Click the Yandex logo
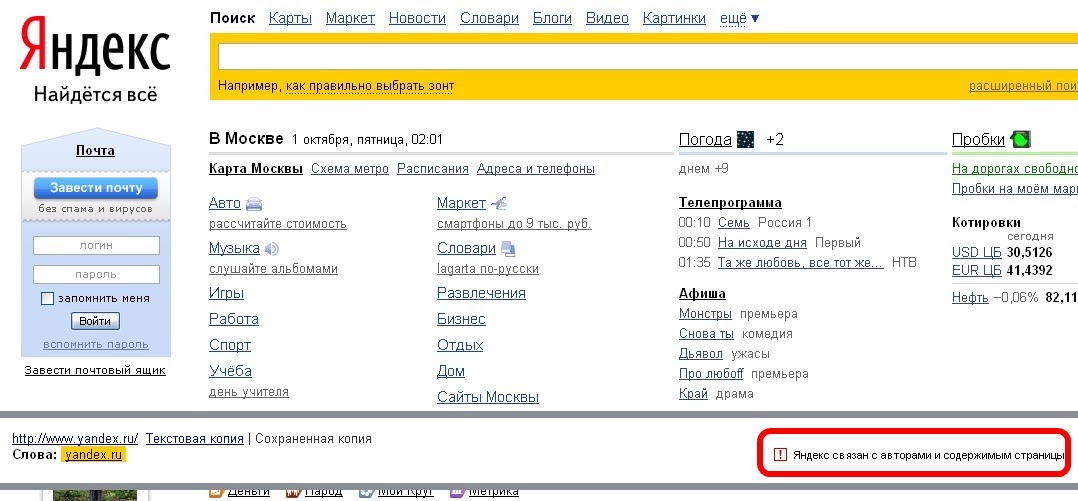The height and width of the screenshot is (501, 1078). pyautogui.click(x=96, y=50)
